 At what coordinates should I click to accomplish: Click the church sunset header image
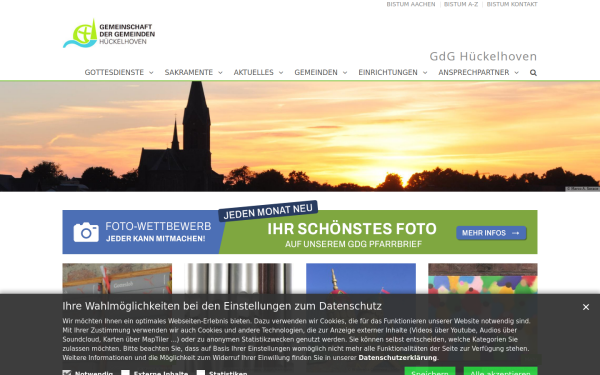point(300,136)
